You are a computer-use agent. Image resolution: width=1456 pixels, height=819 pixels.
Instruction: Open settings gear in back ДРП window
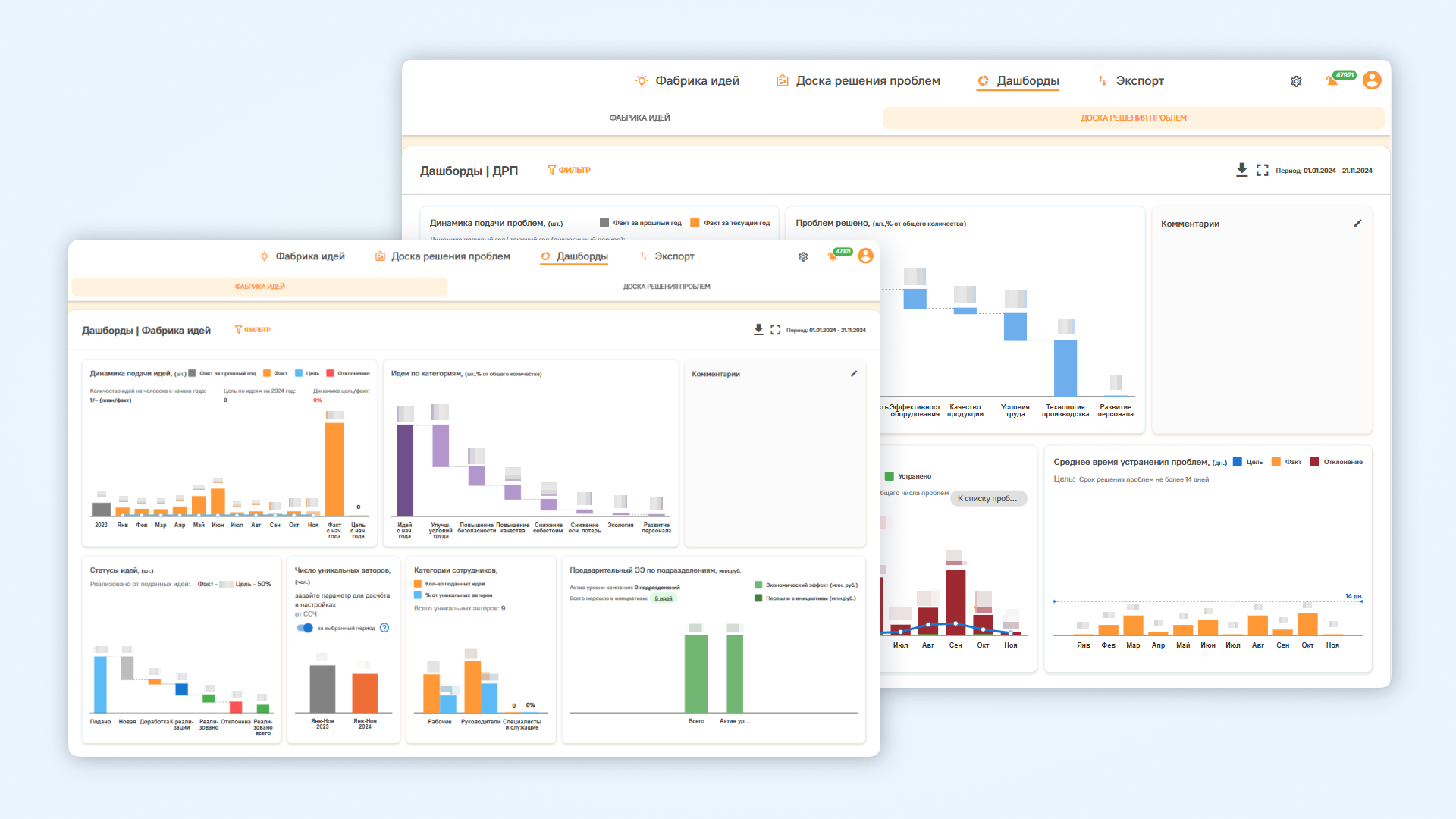1296,81
